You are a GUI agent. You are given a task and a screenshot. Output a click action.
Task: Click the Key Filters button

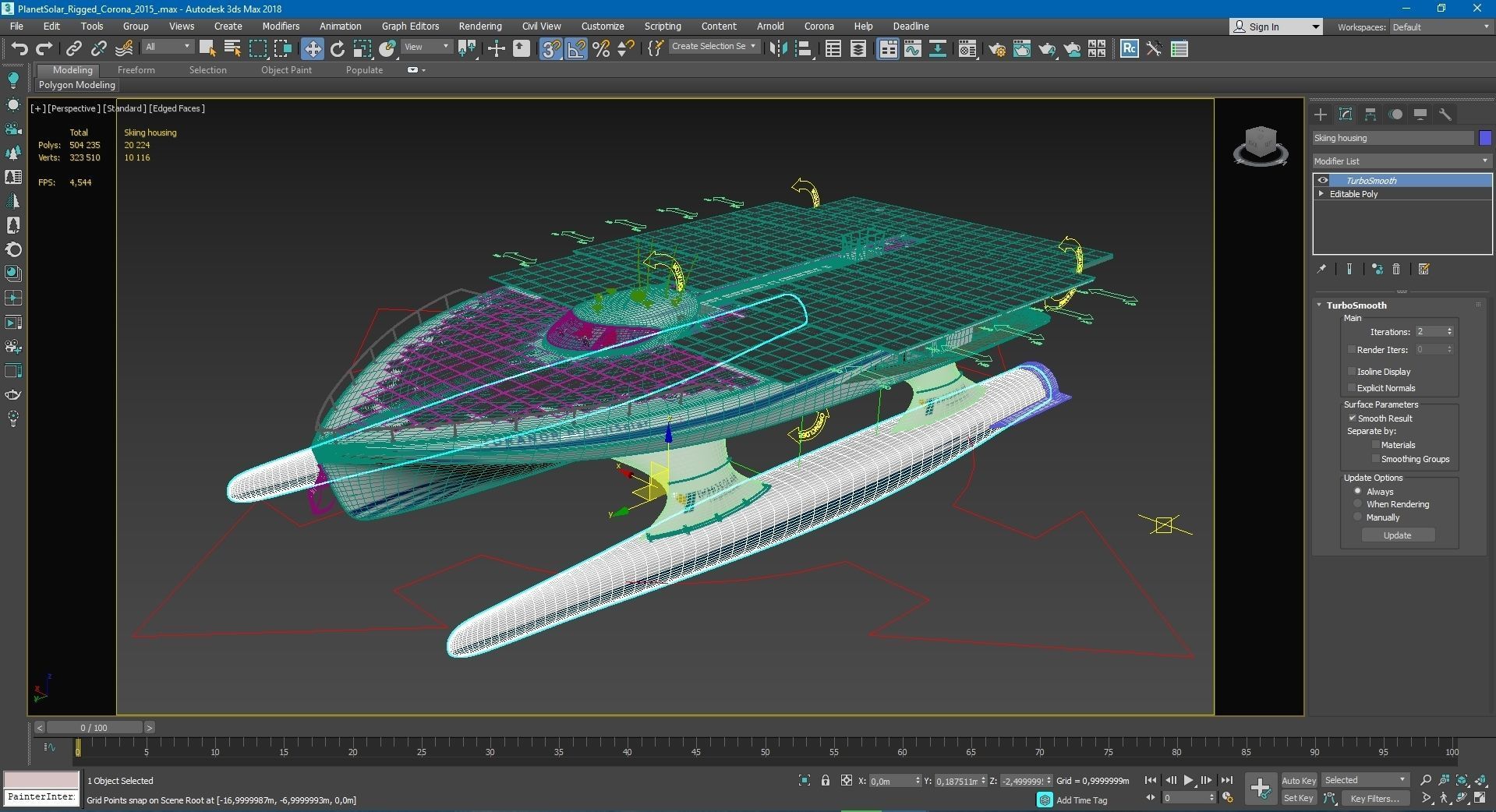1374,798
